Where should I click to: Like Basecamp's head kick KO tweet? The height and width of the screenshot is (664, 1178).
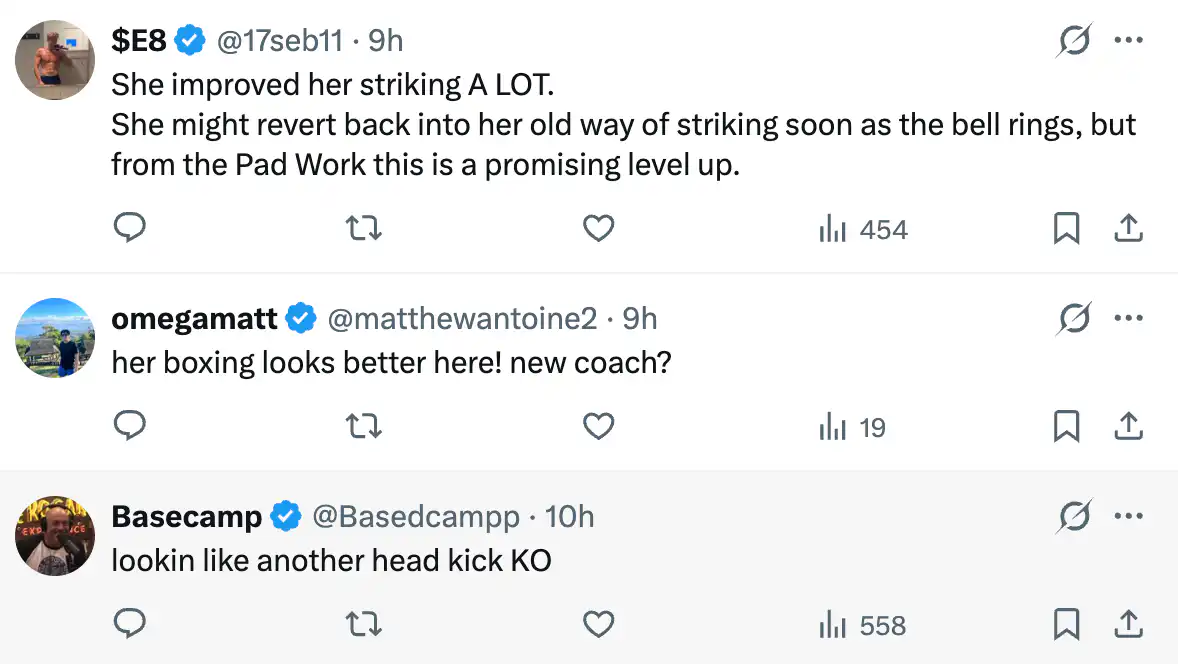(598, 625)
